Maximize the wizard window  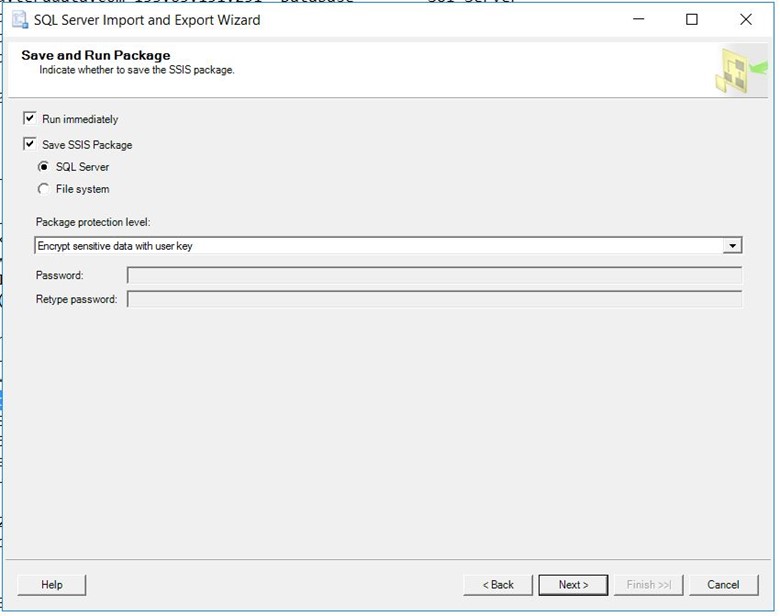click(x=691, y=19)
